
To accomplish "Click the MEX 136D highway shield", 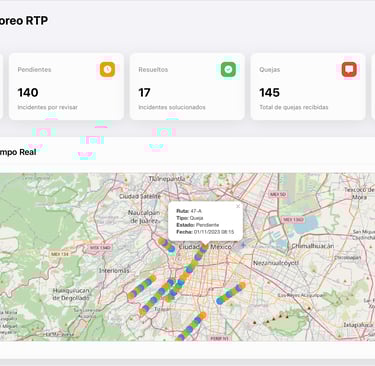I will coord(293,220).
